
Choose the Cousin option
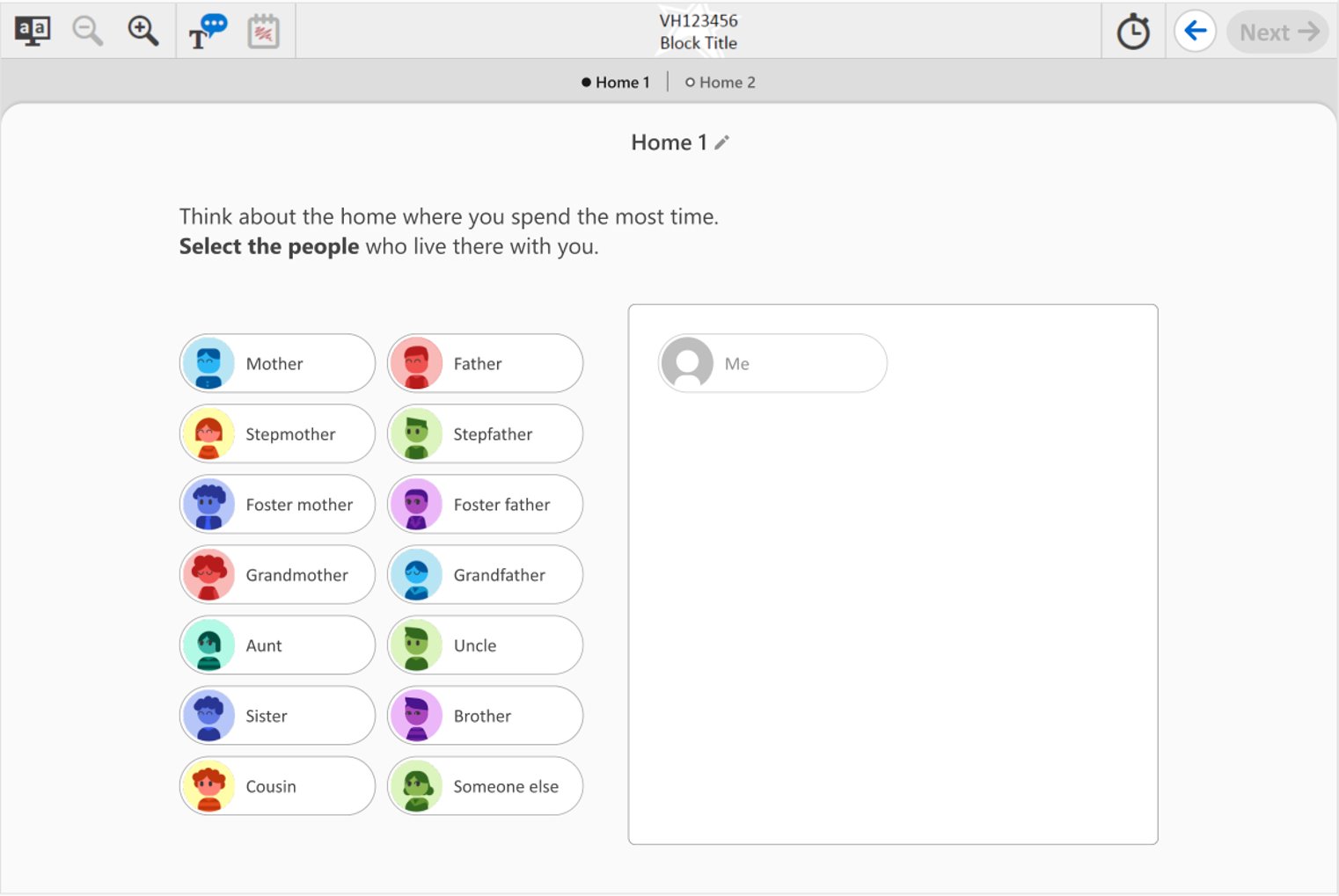coord(277,786)
